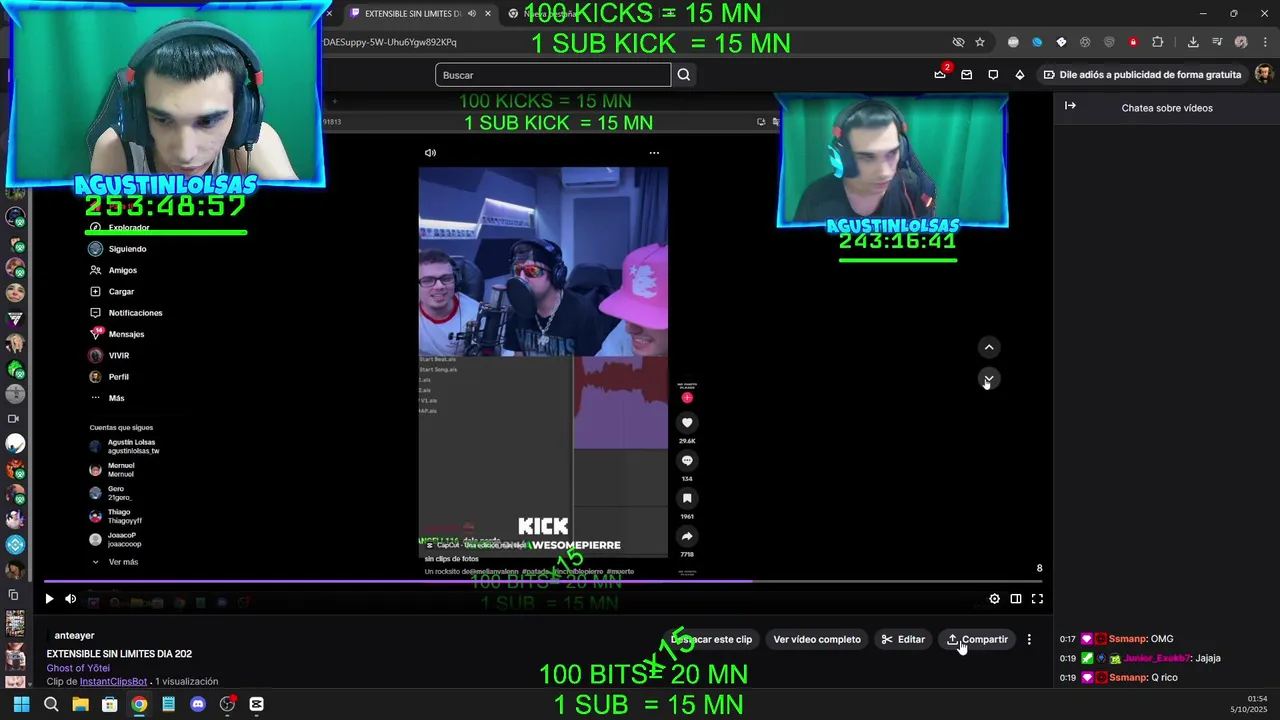Image resolution: width=1280 pixels, height=720 pixels.
Task: Open the InstantClipsBot link
Action: click(x=113, y=682)
